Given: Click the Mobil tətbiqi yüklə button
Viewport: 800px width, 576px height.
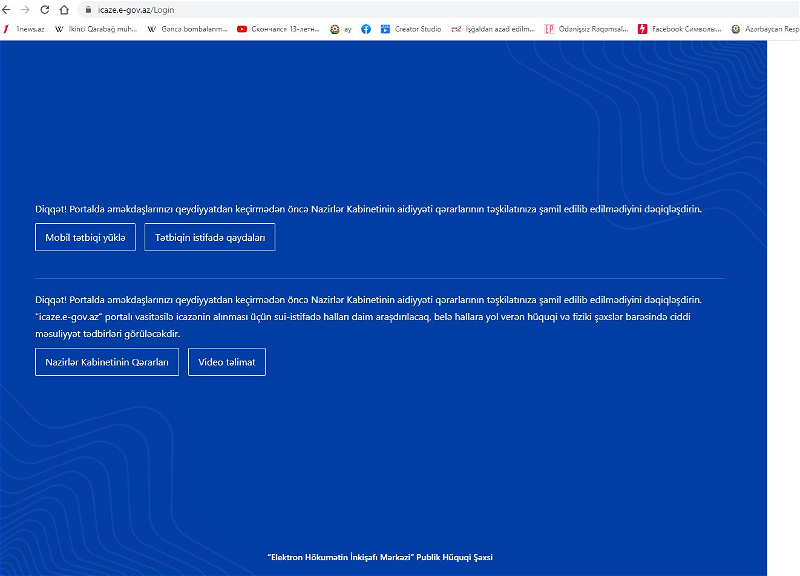Looking at the screenshot, I should tap(85, 237).
